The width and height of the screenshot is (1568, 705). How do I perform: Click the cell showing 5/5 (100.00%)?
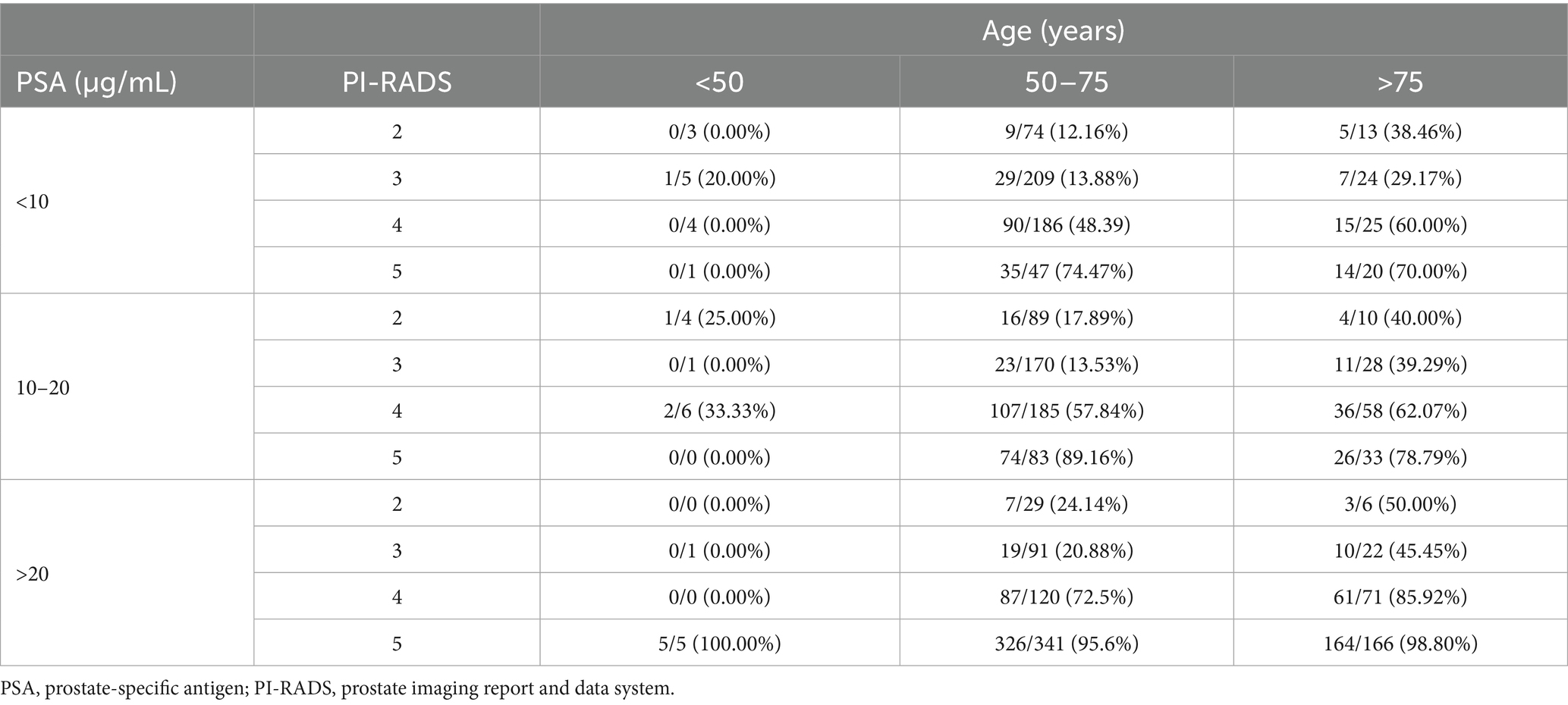[x=719, y=644]
